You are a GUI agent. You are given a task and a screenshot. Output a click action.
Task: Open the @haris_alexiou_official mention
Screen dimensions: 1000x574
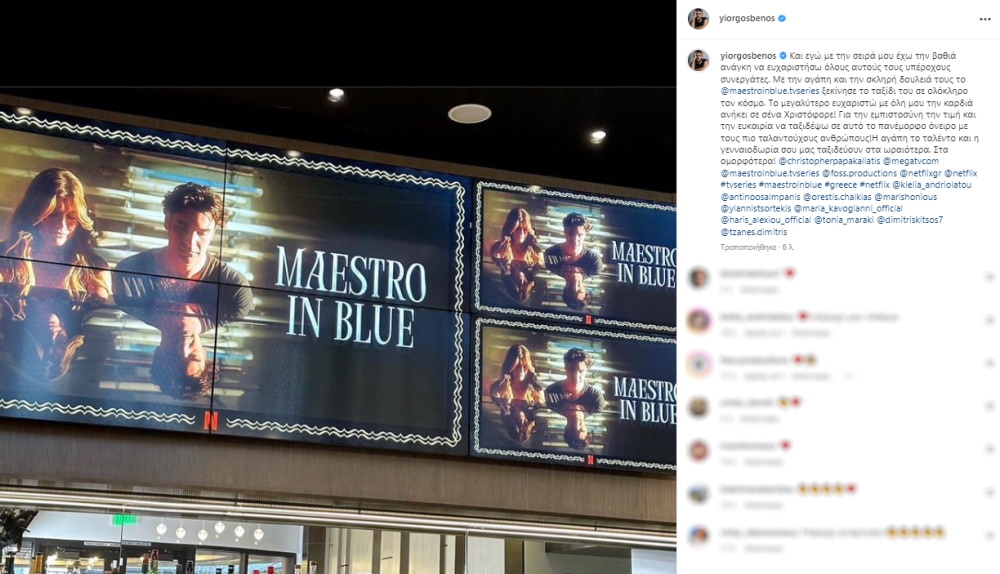click(766, 220)
